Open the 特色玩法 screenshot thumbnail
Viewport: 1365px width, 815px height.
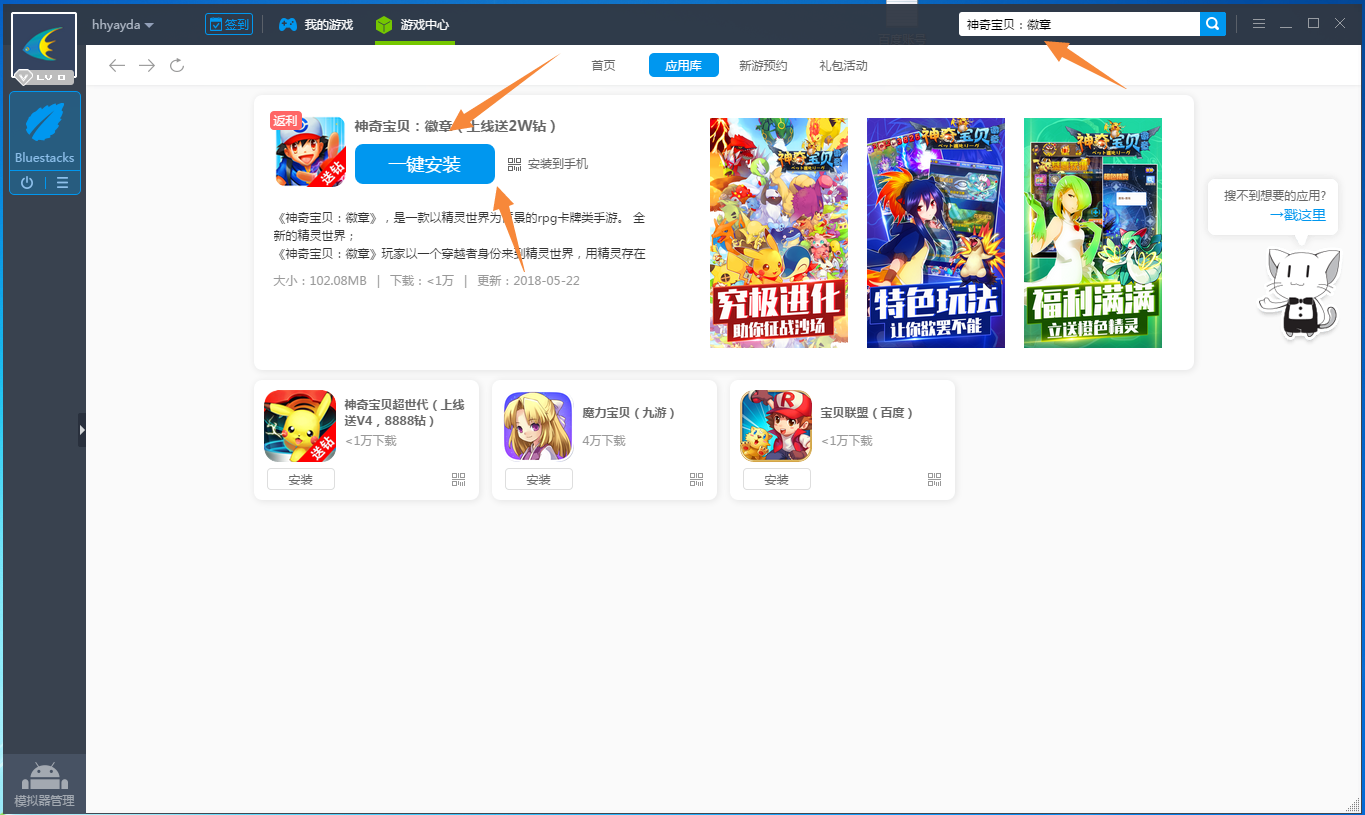tap(936, 233)
